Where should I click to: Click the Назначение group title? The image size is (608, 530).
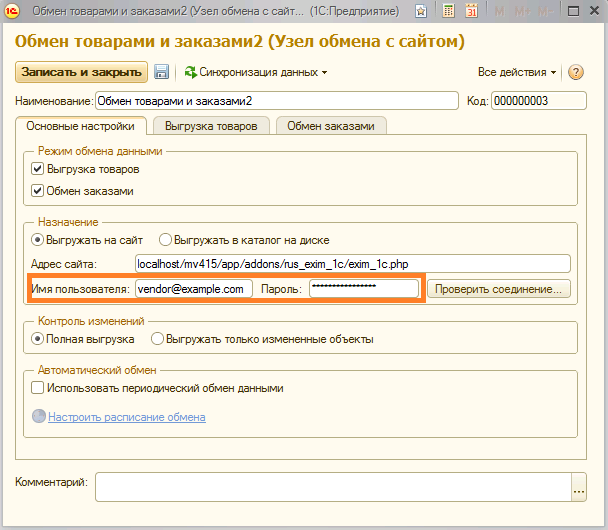click(68, 222)
